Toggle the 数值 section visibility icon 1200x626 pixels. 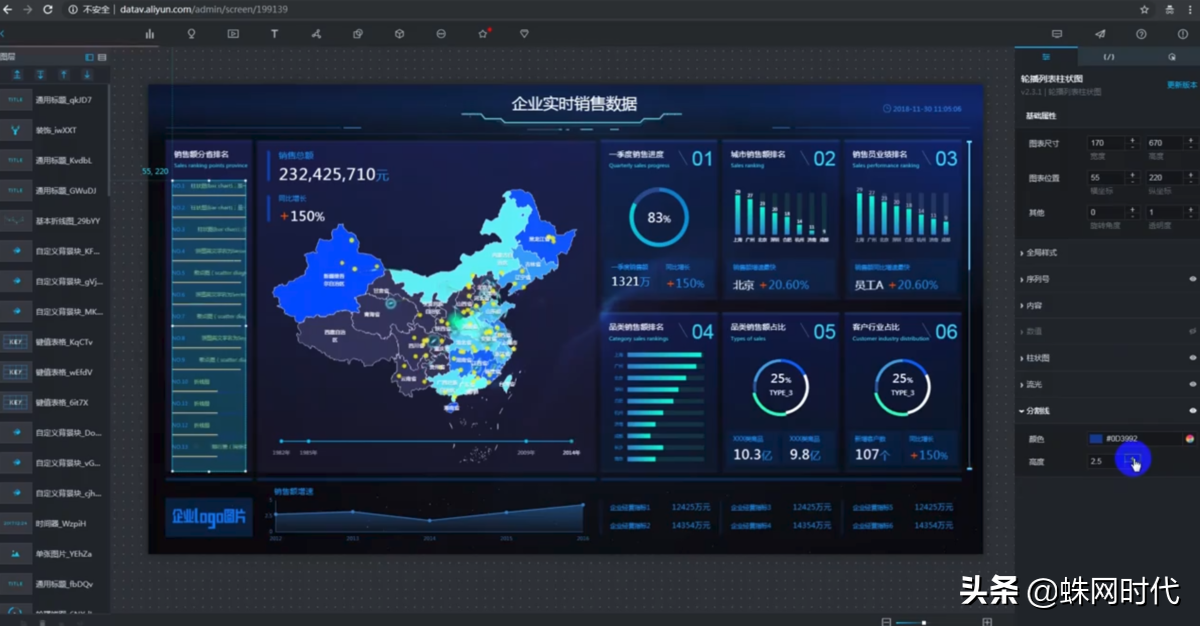pos(1192,331)
